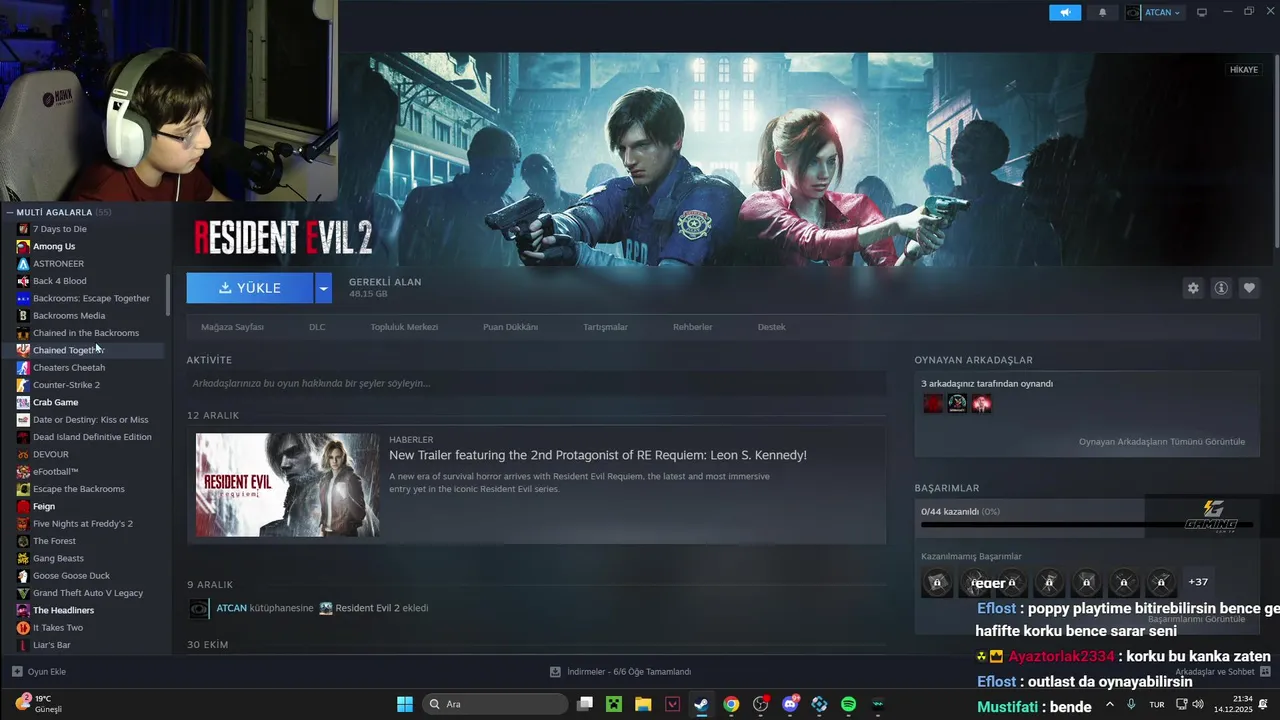This screenshot has width=1280, height=720.
Task: Select Five Nights at Freddy's 2
Action: 82,524
